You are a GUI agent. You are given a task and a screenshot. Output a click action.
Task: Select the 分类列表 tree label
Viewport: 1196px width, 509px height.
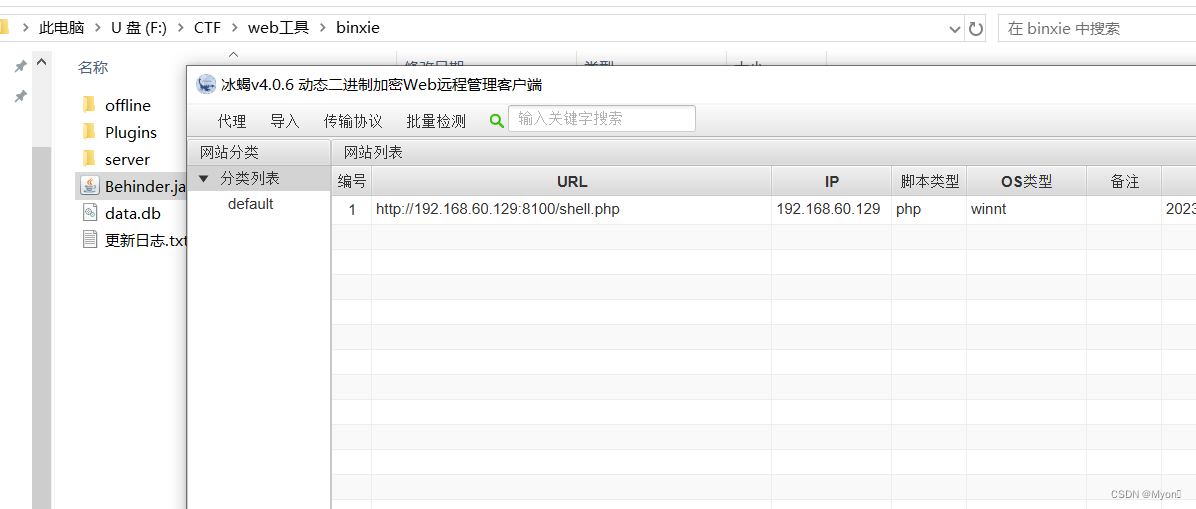click(x=250, y=179)
